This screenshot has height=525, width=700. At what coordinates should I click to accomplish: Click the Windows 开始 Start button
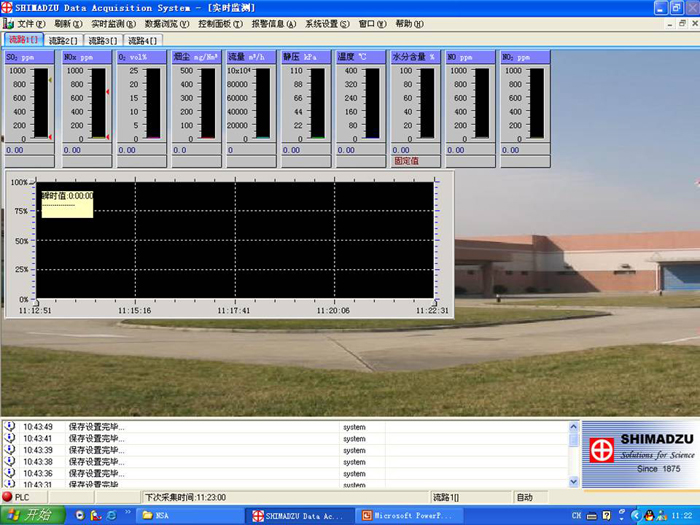pyautogui.click(x=33, y=515)
